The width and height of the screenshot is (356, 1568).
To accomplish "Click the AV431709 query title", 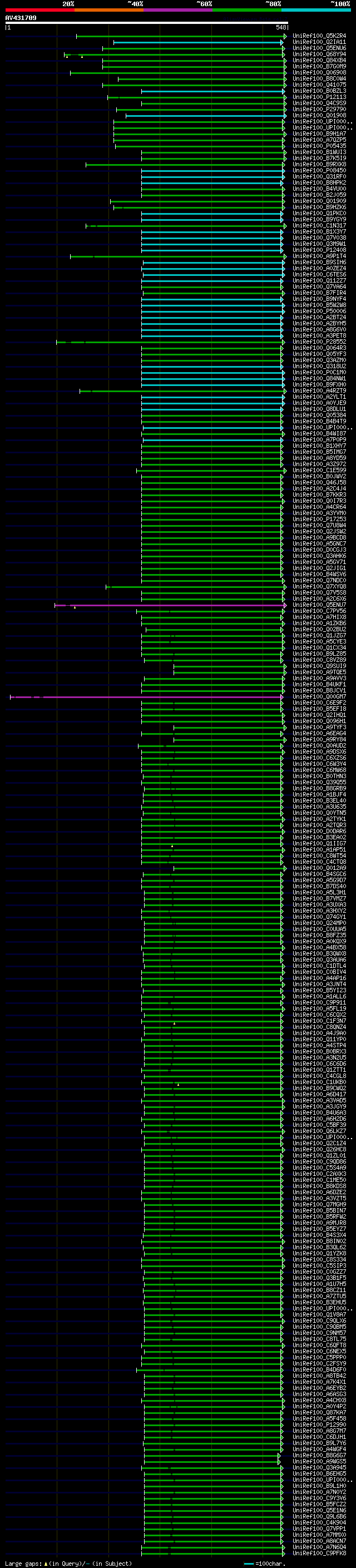I will click(21, 18).
